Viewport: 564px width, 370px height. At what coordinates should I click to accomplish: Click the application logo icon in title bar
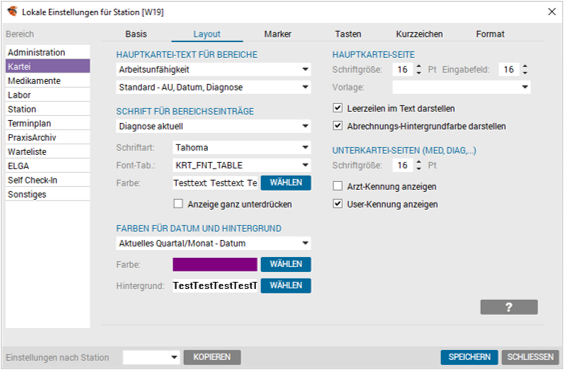(13, 12)
